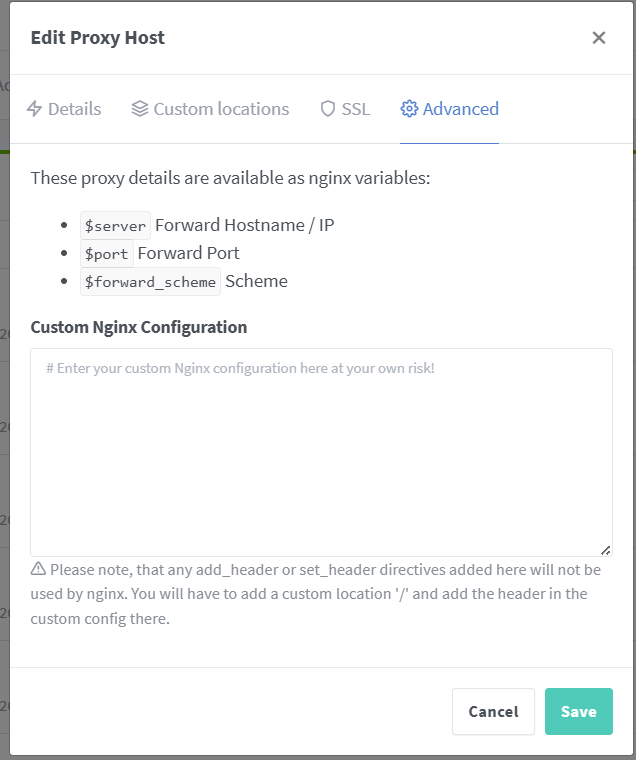Click the lightning bolt Details icon
Screen dimensions: 636x760
tap(34, 109)
